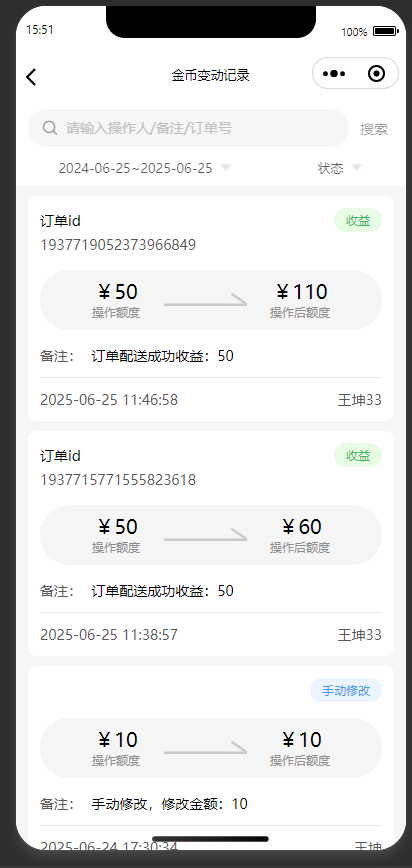Focus the 请输入操作人/备注/订单号 search field

click(188, 128)
